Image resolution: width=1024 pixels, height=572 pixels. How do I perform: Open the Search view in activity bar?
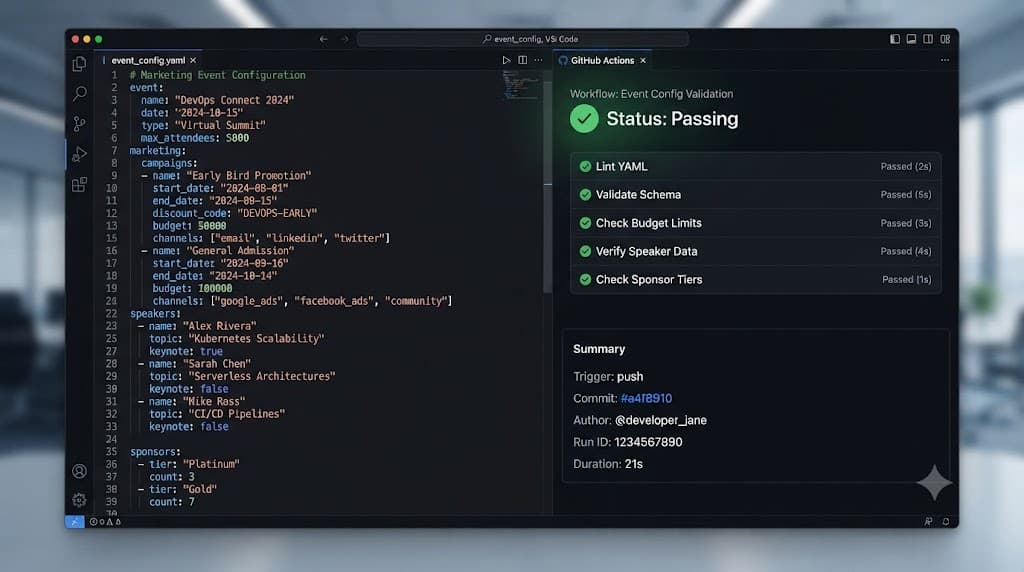(x=79, y=93)
